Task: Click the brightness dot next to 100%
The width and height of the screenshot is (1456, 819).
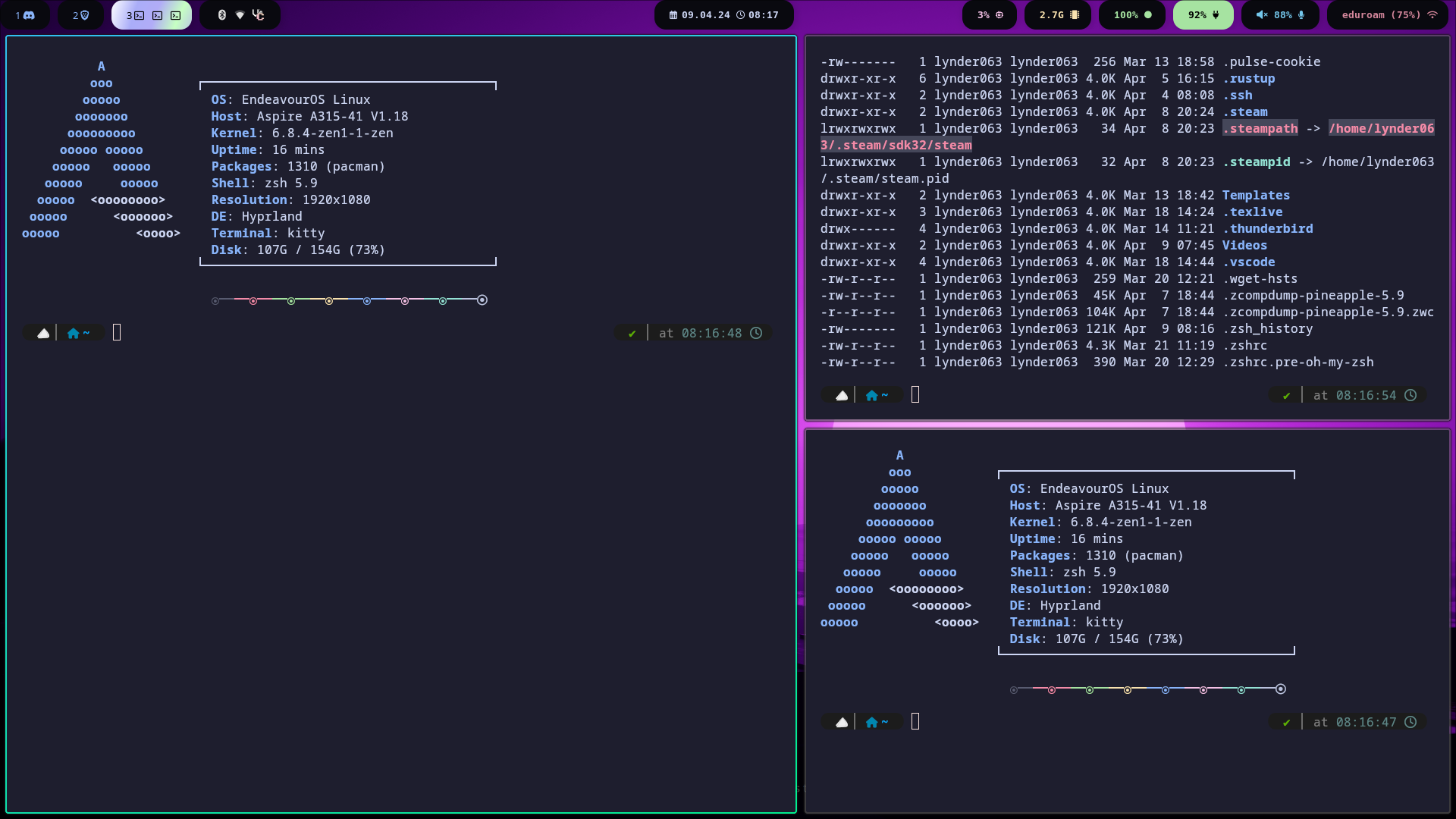Action: click(x=1148, y=15)
